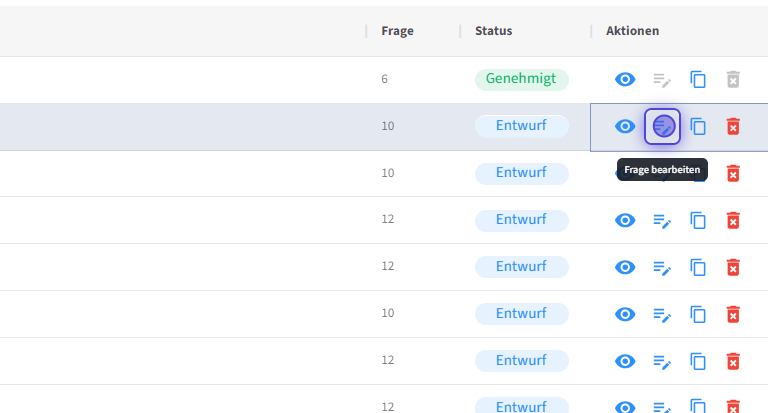This screenshot has height=413, width=768.
Task: Copy the highlighted row using its duplicate icon
Action: 698,126
